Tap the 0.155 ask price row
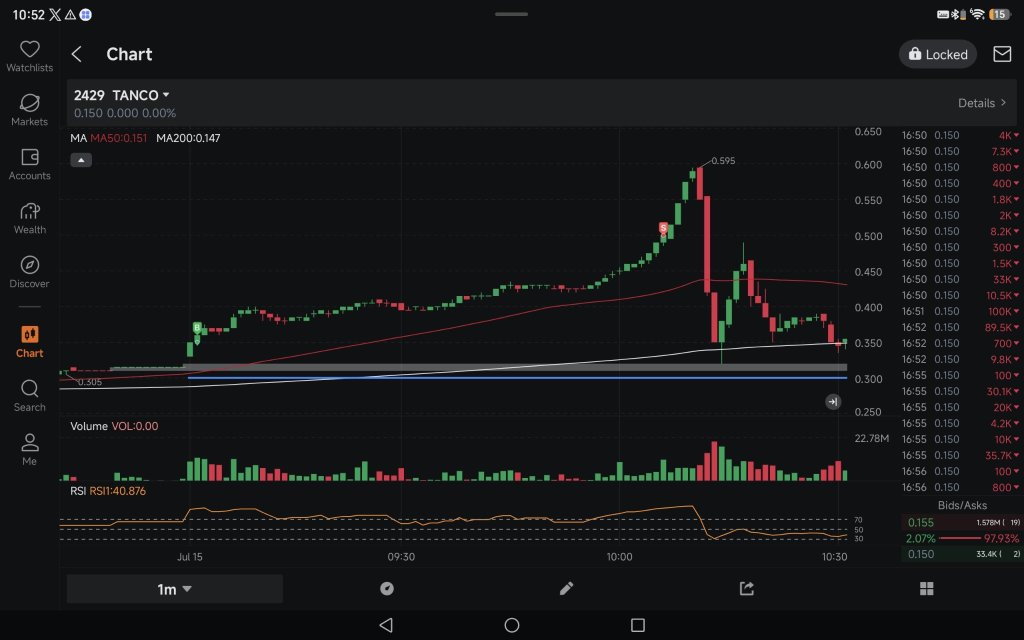The image size is (1024, 640). [963, 522]
